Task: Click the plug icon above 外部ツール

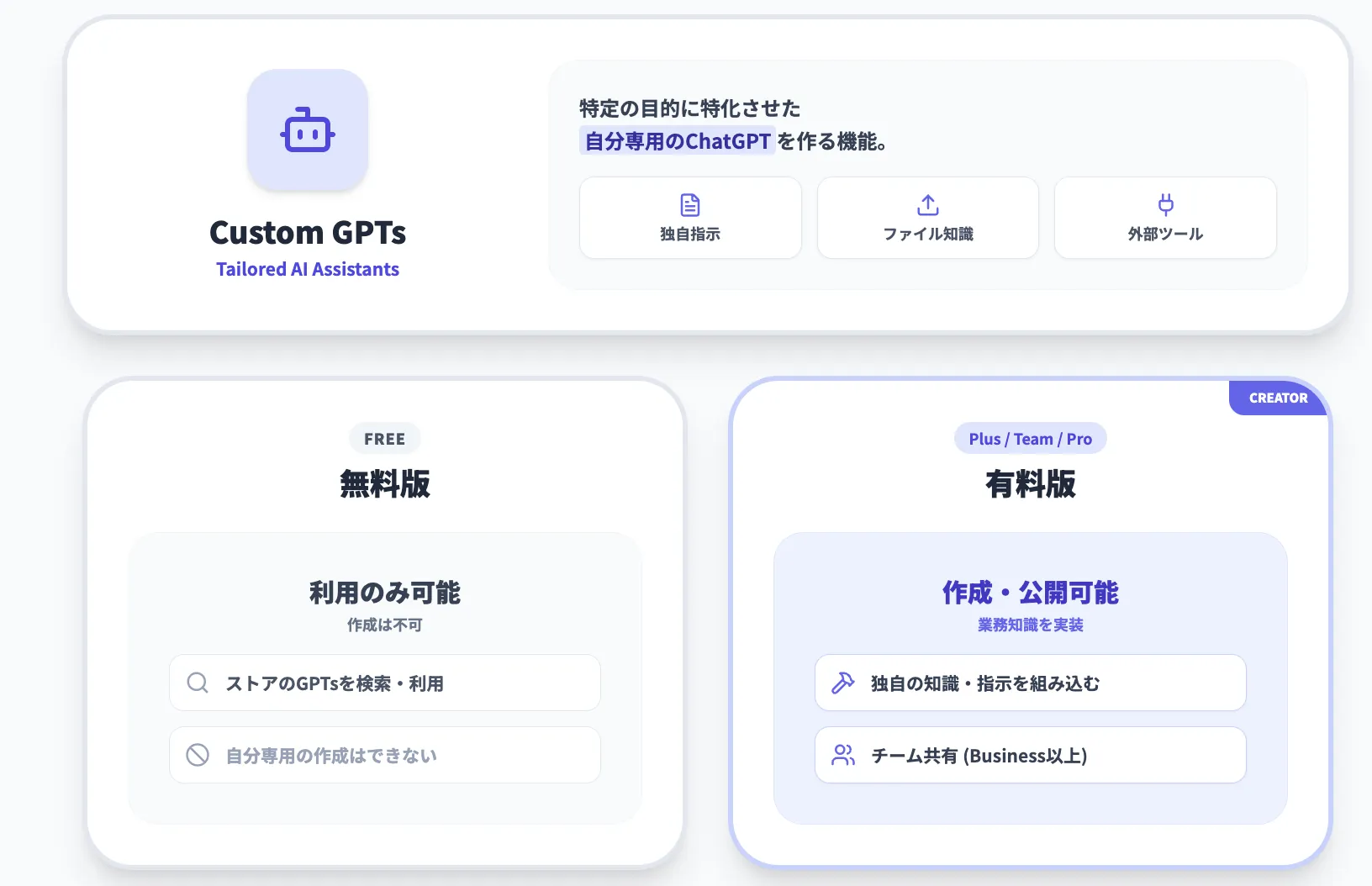Action: pos(1165,204)
